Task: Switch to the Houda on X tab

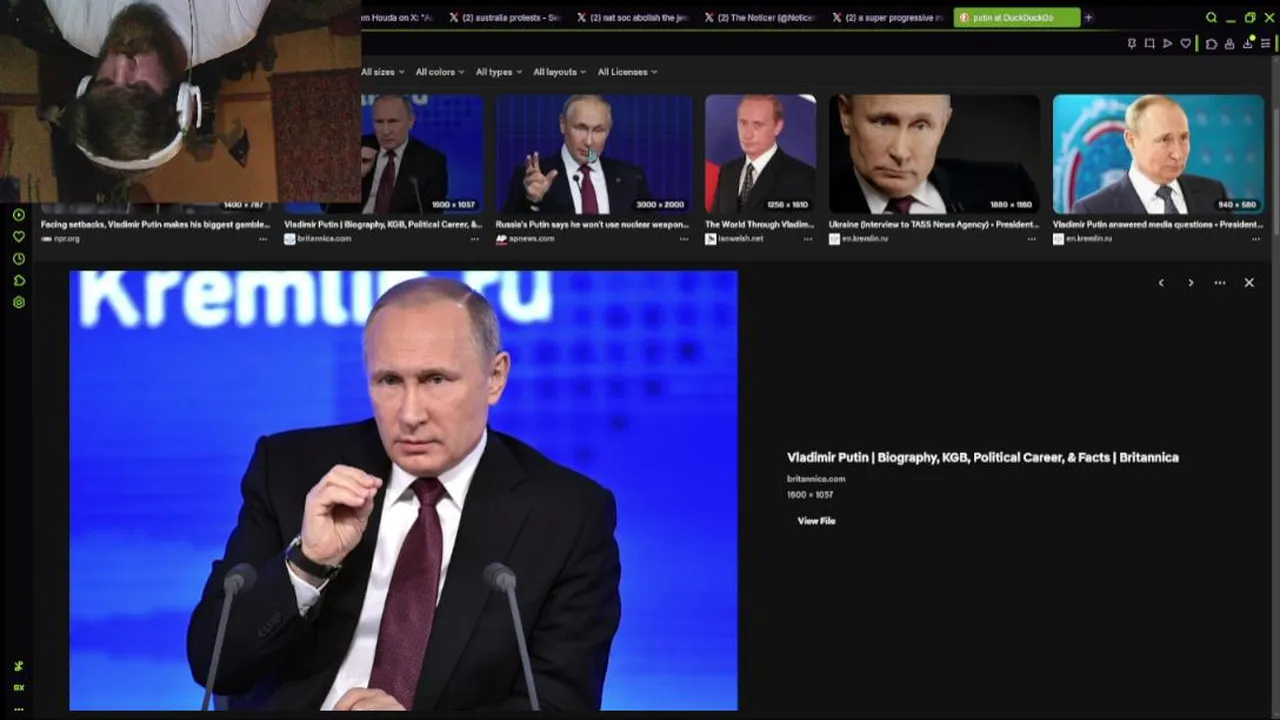Action: [x=400, y=18]
